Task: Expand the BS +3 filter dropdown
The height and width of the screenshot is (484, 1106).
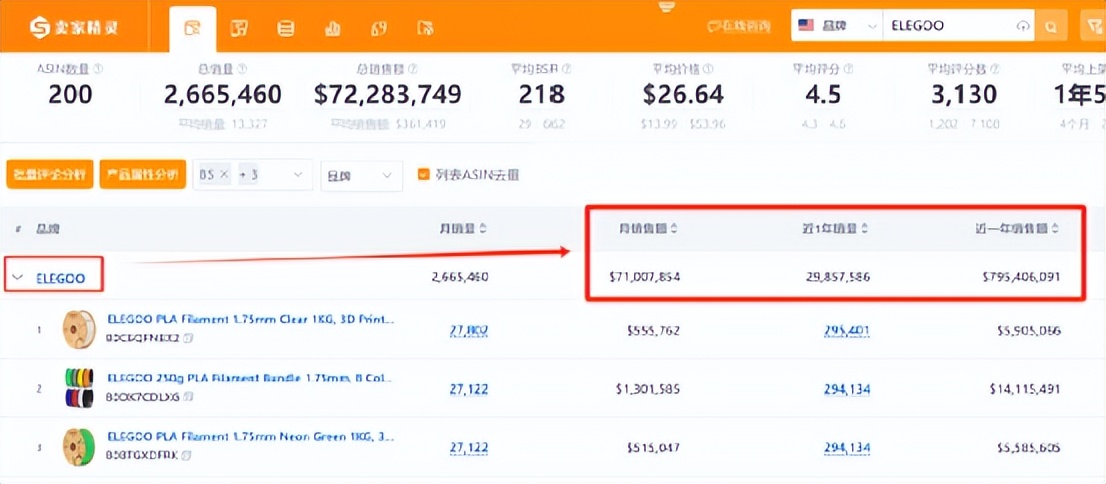Action: coord(253,175)
